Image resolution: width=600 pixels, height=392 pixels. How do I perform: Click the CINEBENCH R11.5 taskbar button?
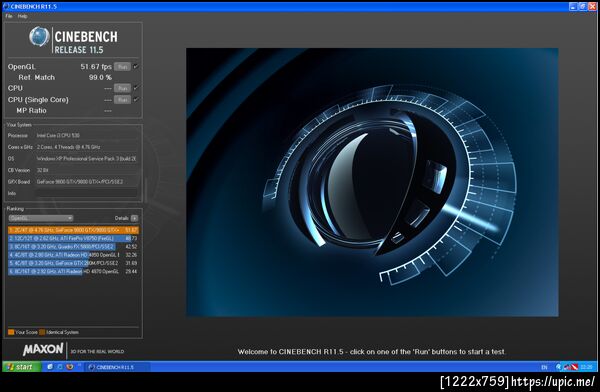[116, 367]
